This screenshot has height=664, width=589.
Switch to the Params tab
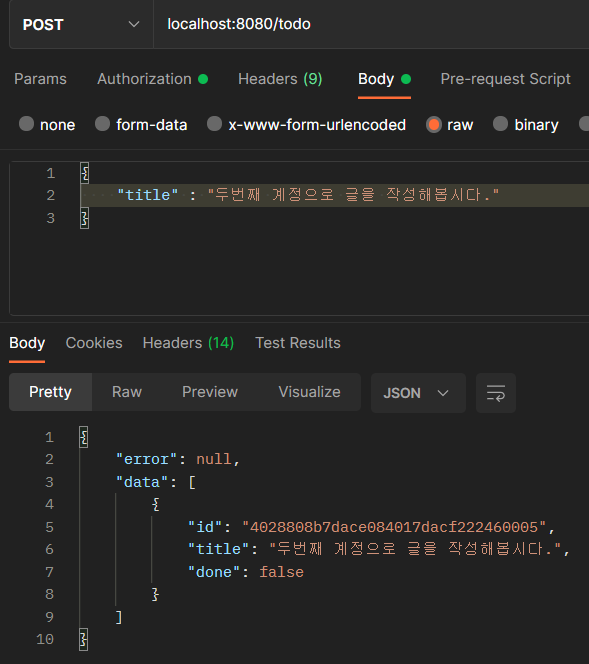[x=40, y=79]
